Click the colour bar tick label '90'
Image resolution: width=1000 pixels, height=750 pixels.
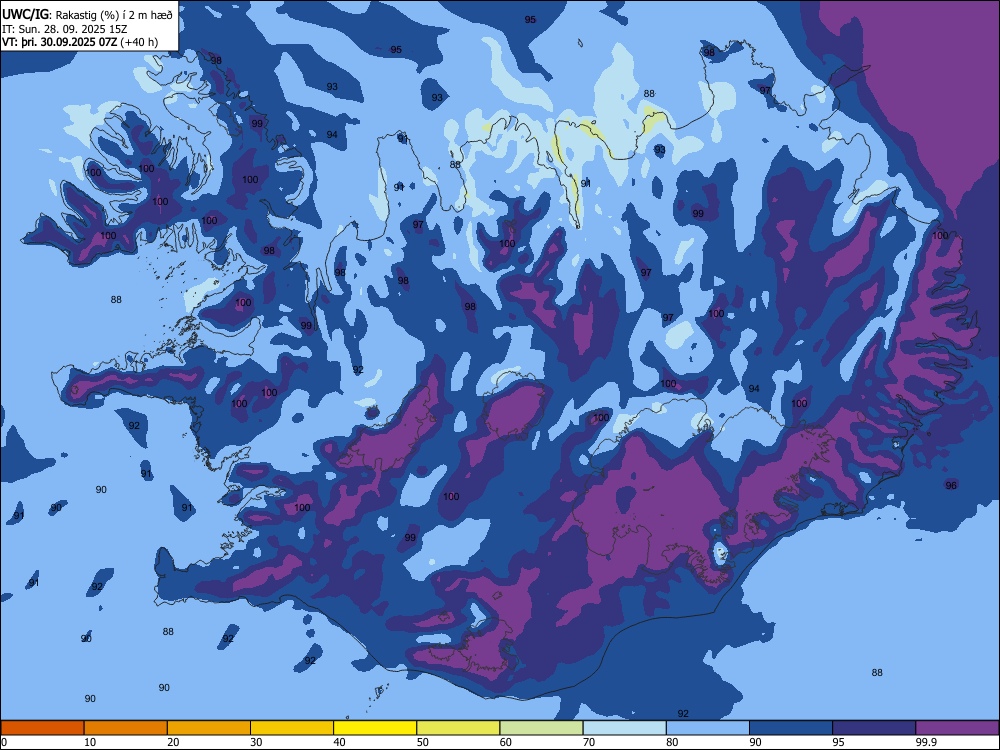756,742
